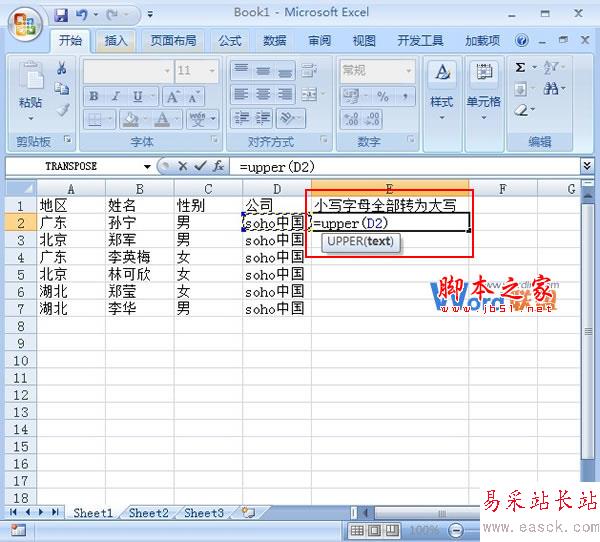
Task: Toggle wrap text button
Action: 308,70
